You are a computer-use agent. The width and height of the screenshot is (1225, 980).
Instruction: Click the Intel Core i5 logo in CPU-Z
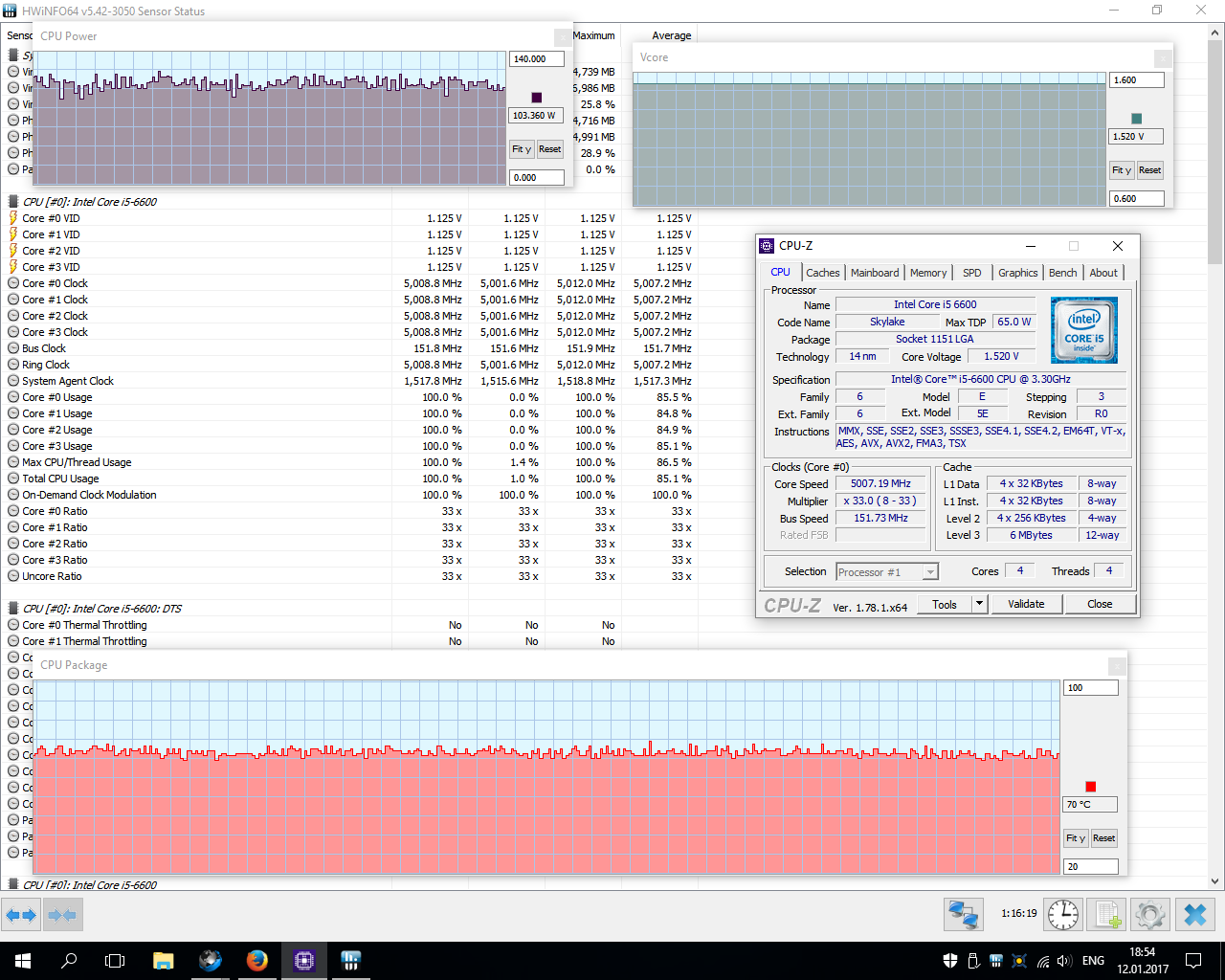1083,330
